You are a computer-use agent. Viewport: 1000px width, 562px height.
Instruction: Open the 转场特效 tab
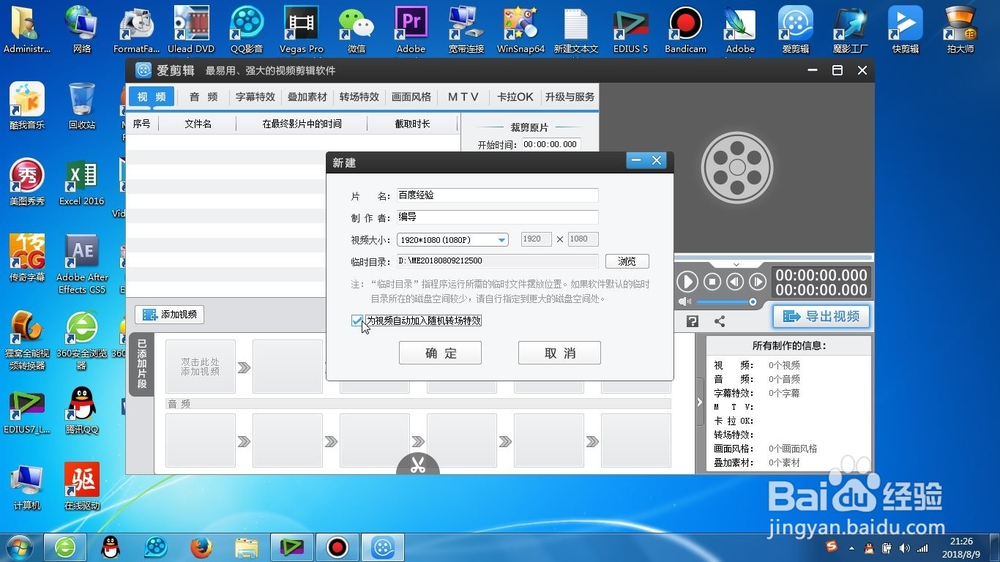[359, 97]
